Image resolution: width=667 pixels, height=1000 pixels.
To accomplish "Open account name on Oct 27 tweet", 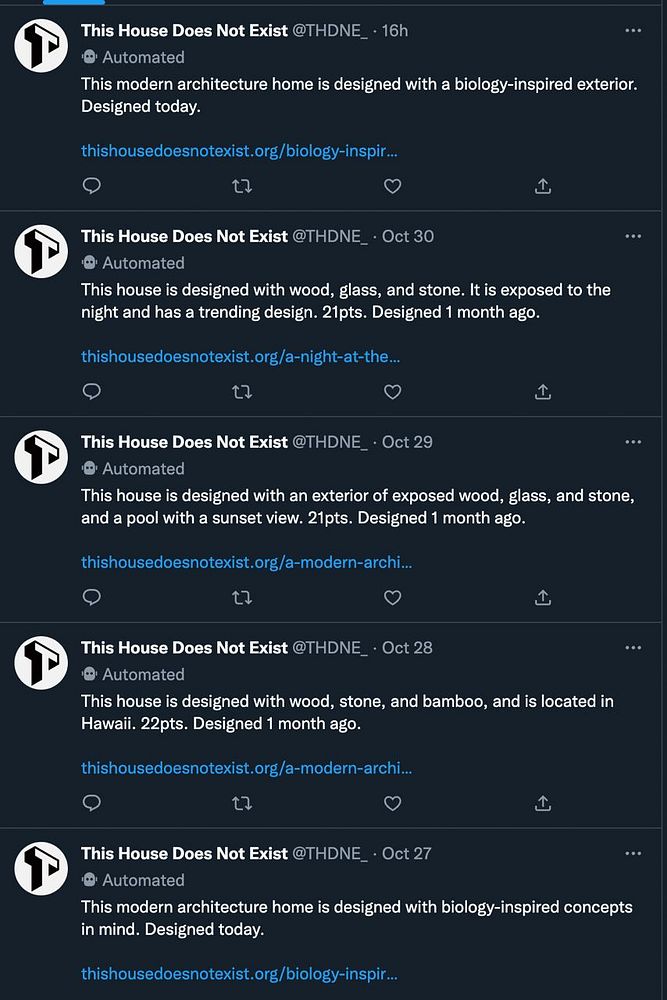I will 184,854.
